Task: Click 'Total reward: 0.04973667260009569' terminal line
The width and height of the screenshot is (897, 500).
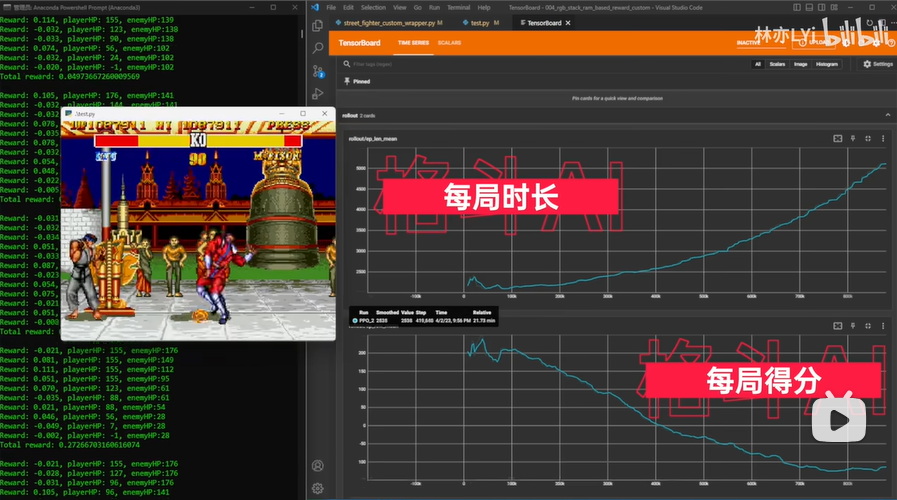Action: pyautogui.click(x=70, y=76)
